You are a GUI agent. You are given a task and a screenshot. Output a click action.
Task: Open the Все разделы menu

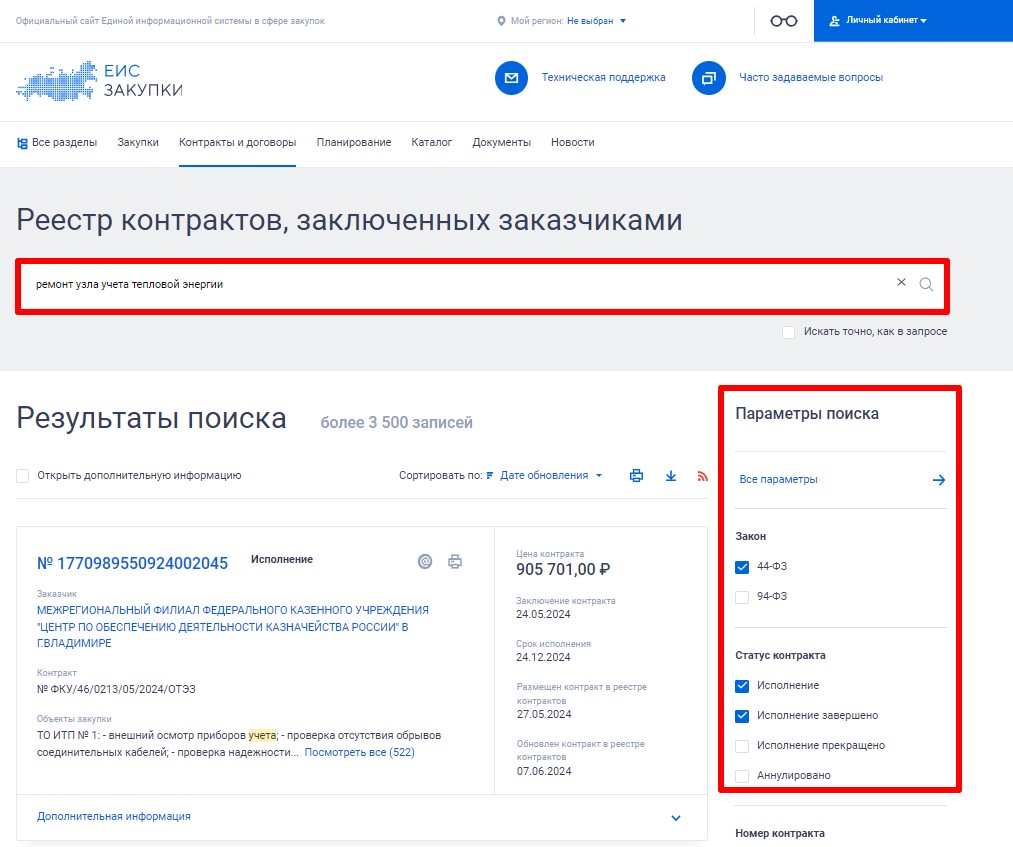[x=57, y=142]
